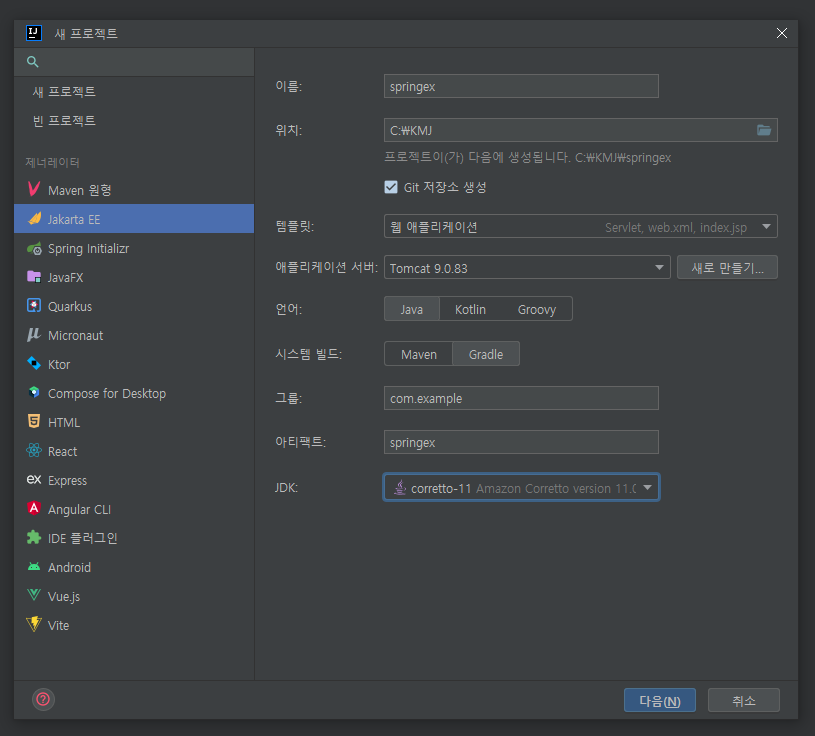Select Groovy as language
The height and width of the screenshot is (736, 815).
pos(537,309)
